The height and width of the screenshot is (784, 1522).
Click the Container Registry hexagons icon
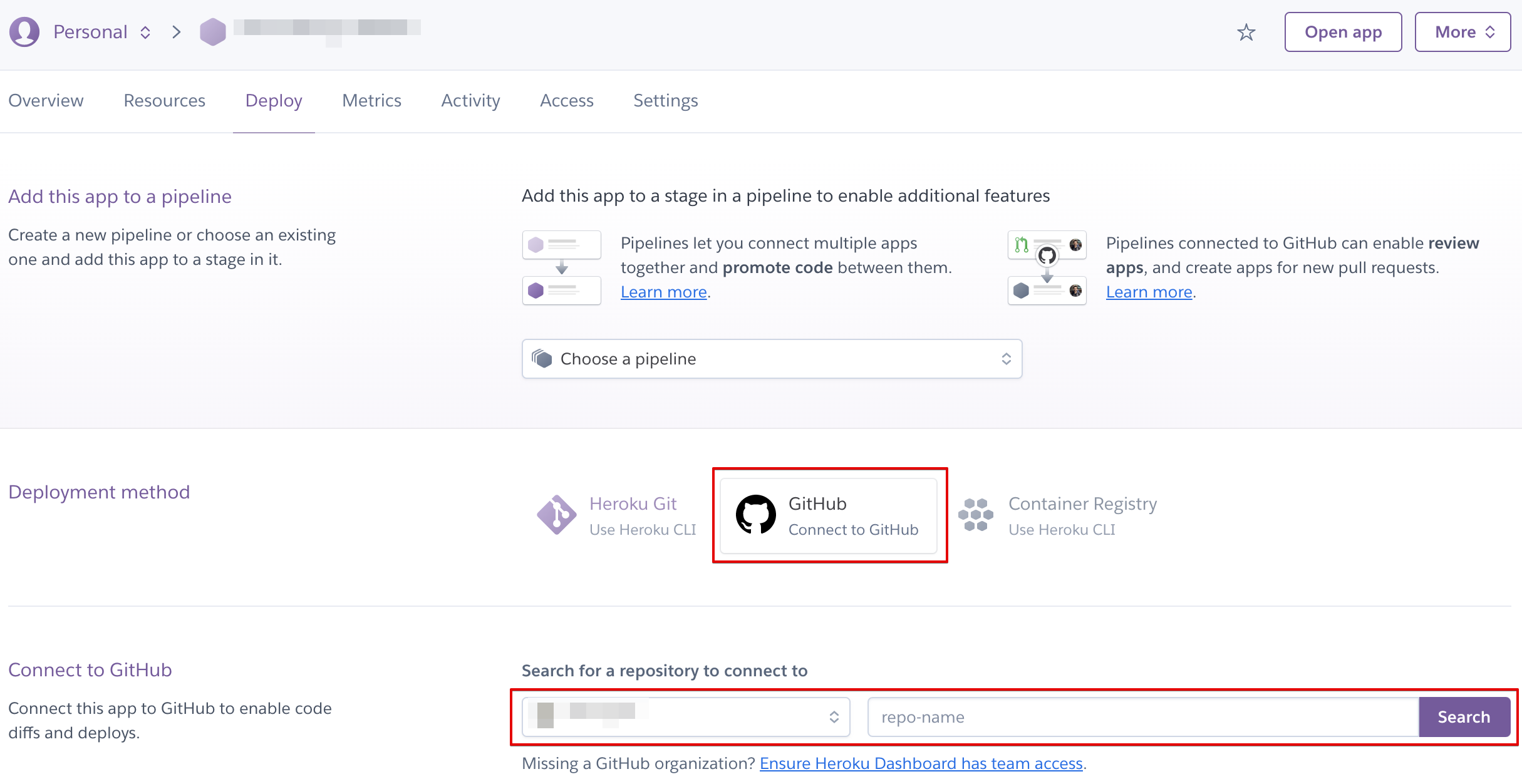pyautogui.click(x=975, y=515)
